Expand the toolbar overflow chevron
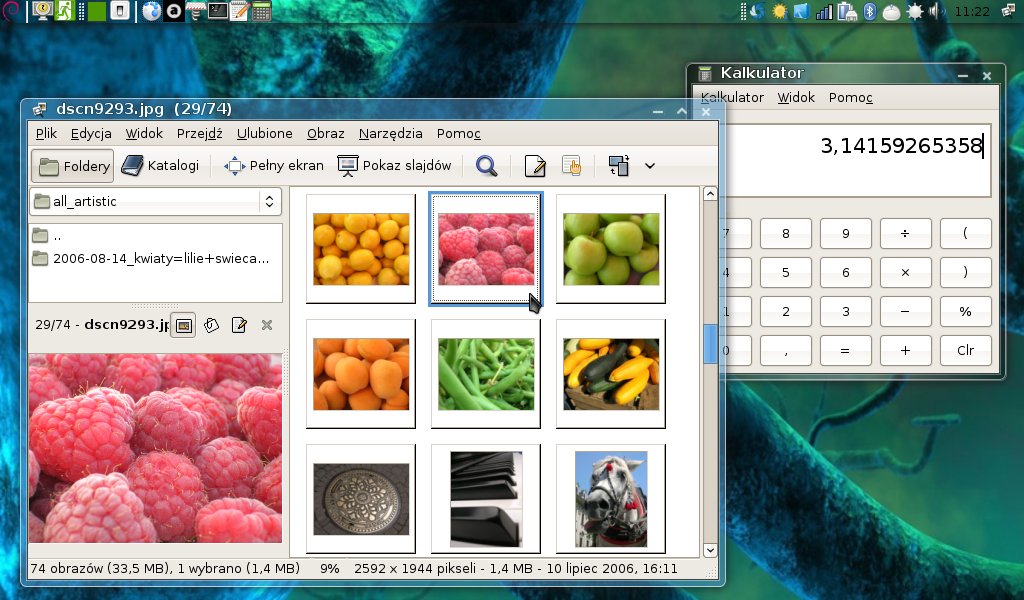Viewport: 1024px width, 600px height. coord(650,166)
